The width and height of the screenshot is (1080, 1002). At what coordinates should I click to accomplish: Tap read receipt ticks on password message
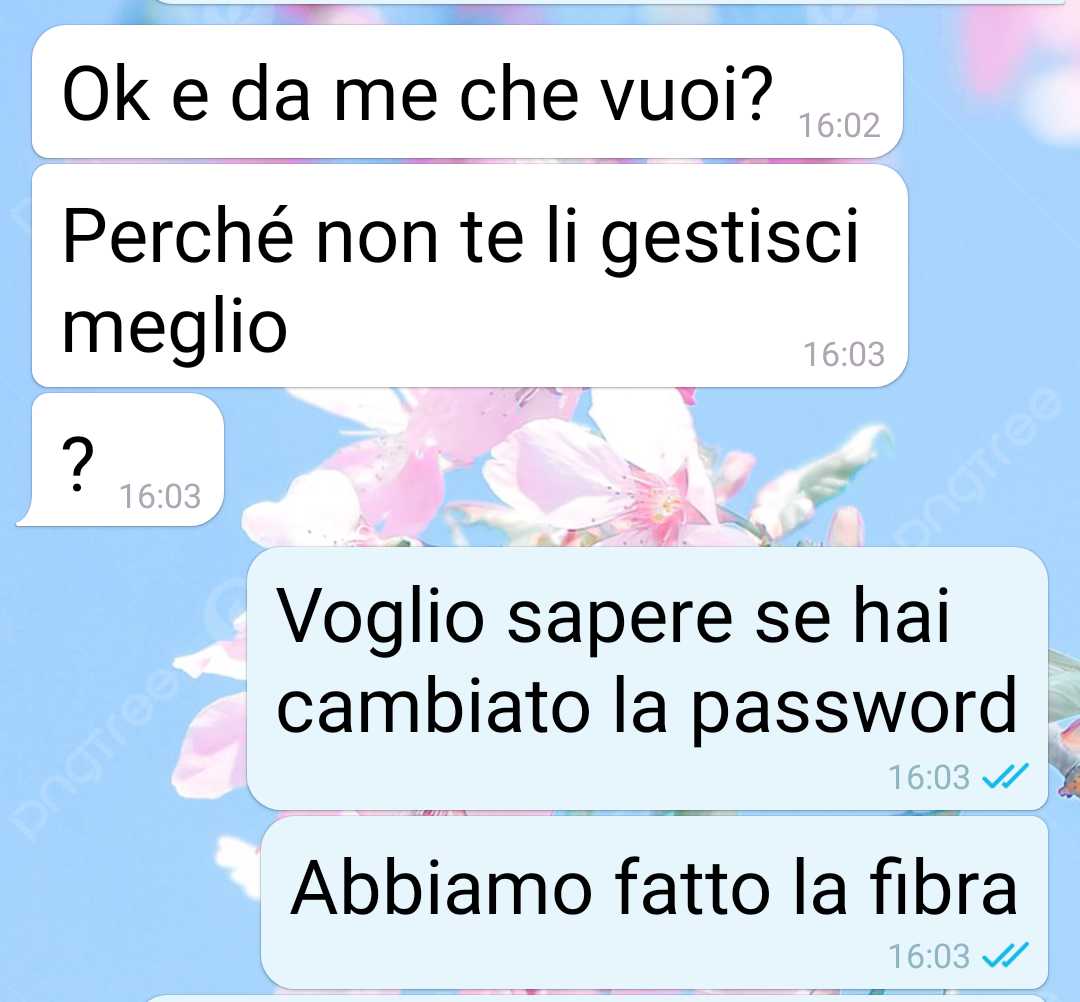(x=1005, y=776)
